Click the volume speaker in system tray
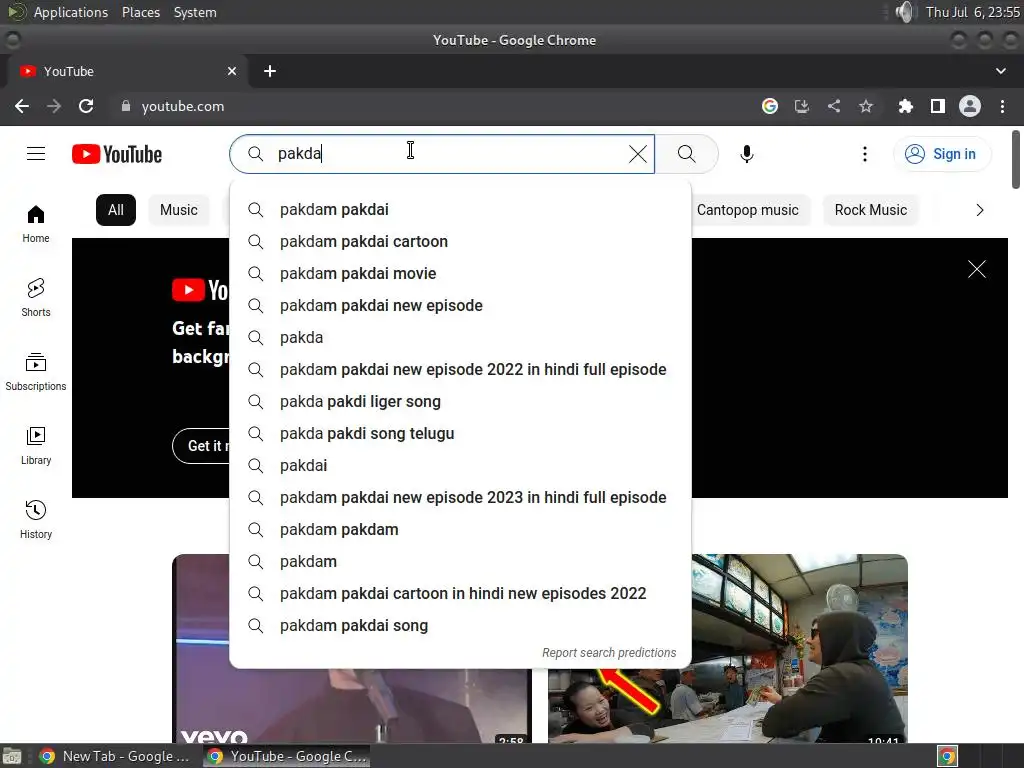The height and width of the screenshot is (768, 1024). click(904, 12)
